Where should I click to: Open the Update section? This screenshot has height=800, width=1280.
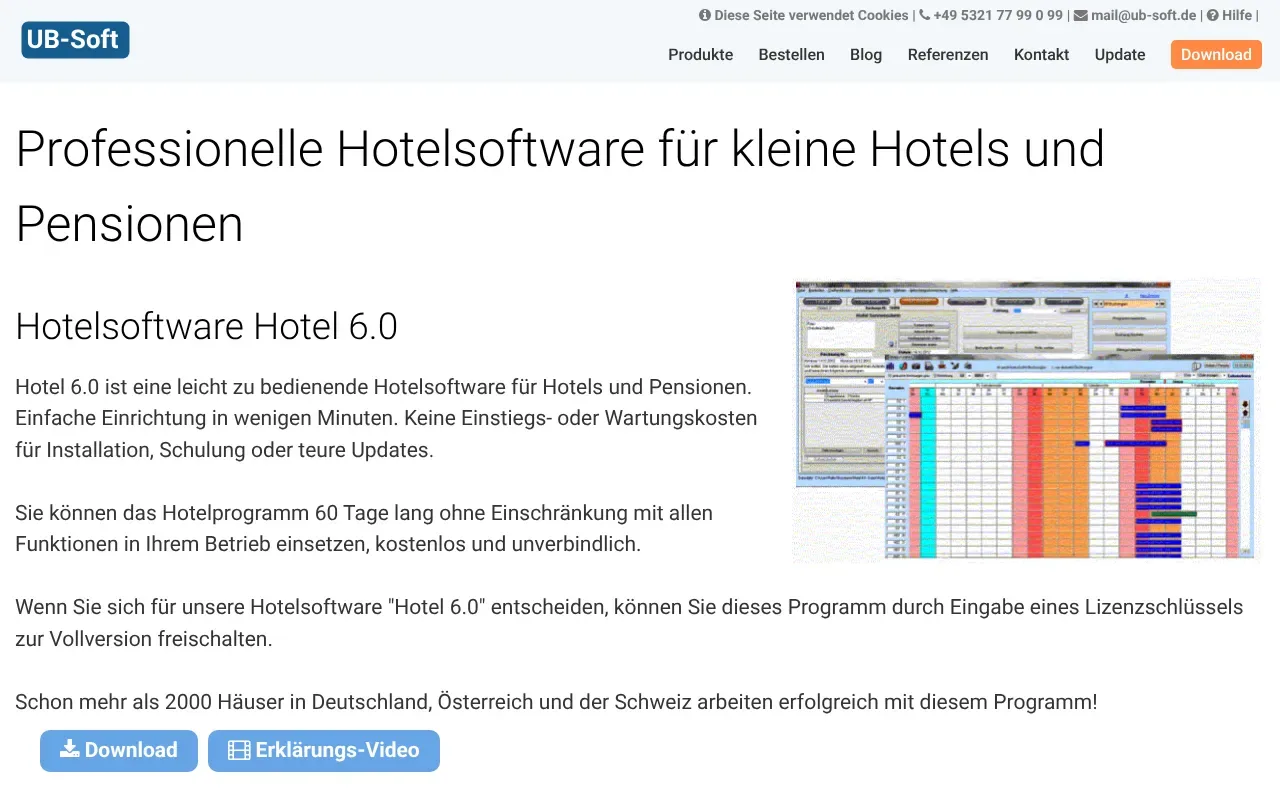(1119, 55)
